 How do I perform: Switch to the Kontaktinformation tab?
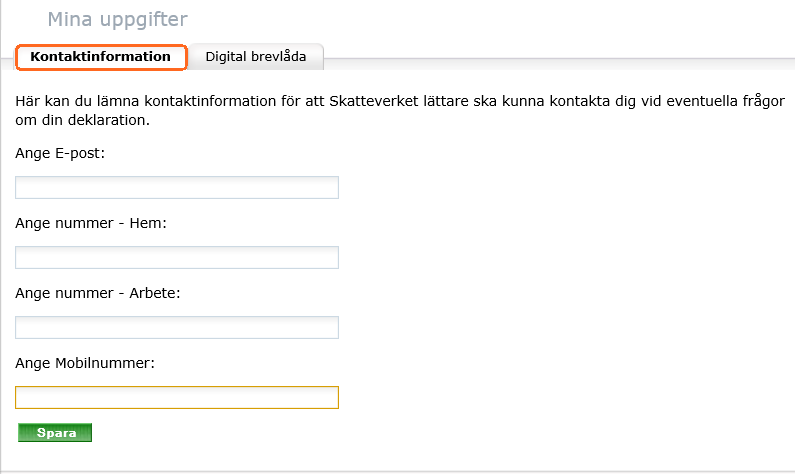click(101, 57)
